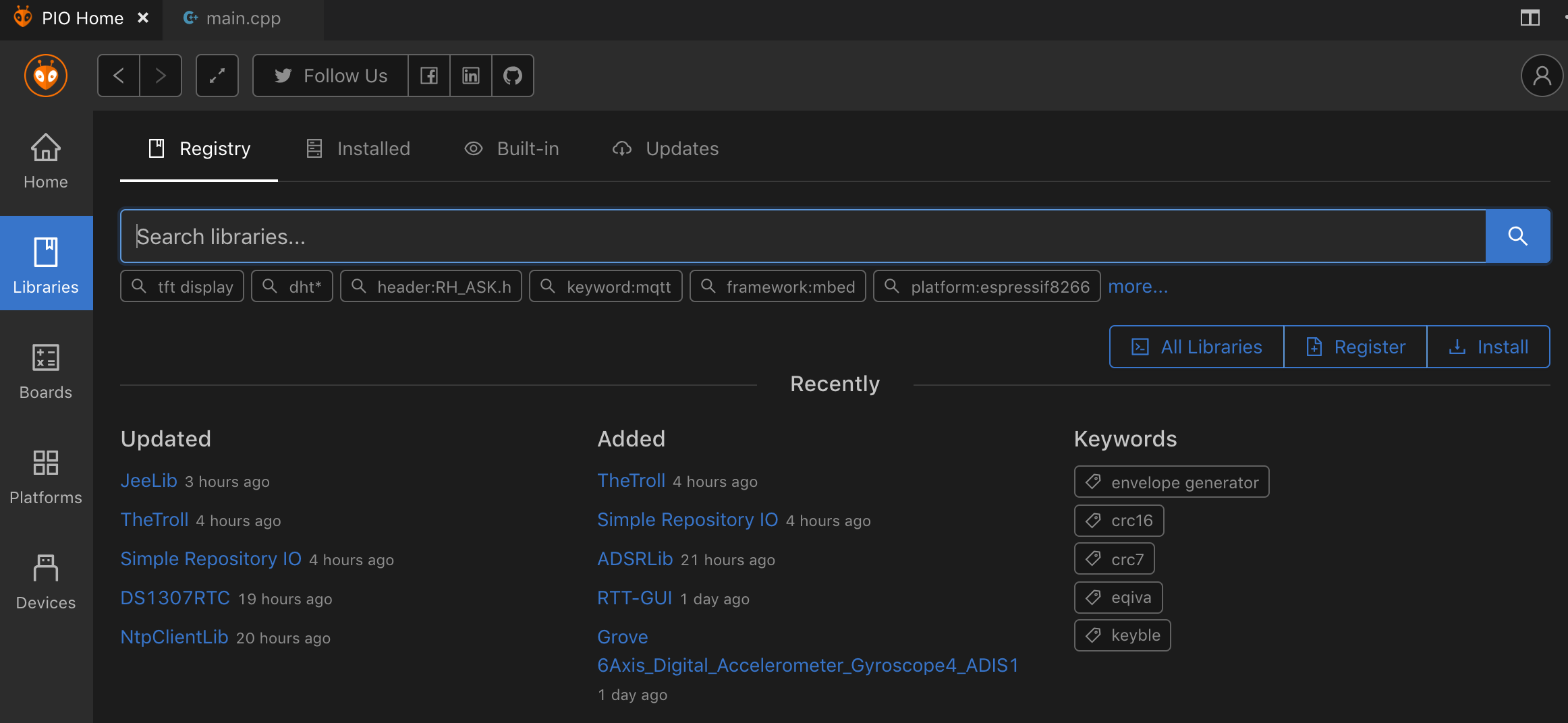This screenshot has width=1568, height=723.
Task: Switch to the main.cpp editor tab
Action: click(243, 18)
